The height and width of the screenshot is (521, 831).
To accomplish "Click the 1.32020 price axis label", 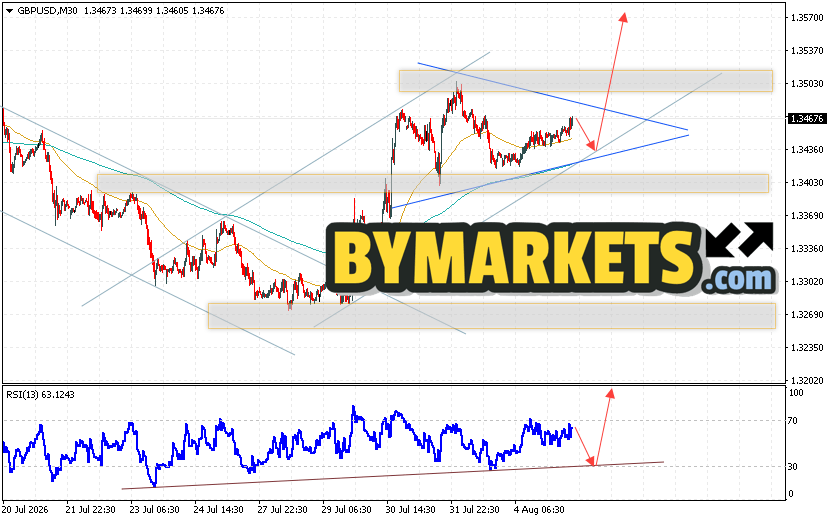I will click(x=807, y=381).
